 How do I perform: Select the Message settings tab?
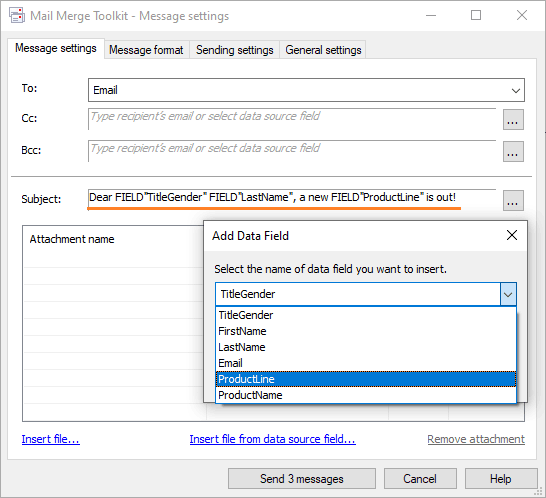coord(56,48)
